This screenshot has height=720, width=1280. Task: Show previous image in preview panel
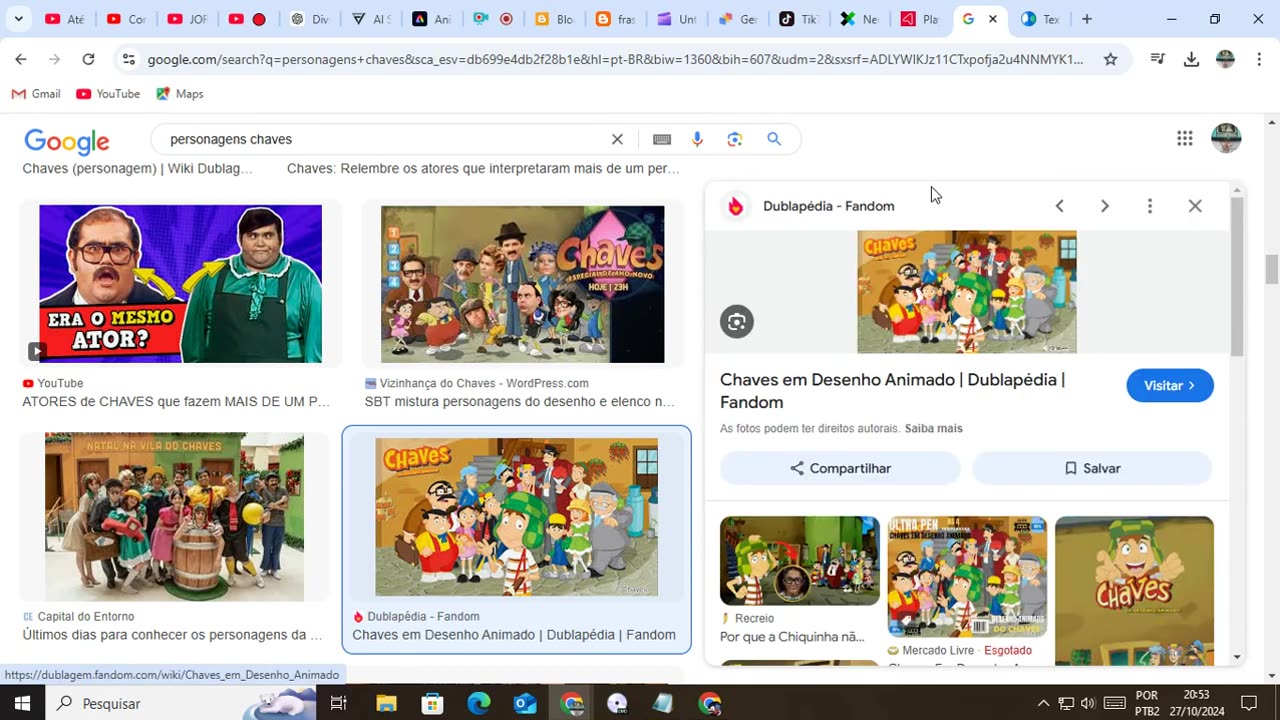1060,206
